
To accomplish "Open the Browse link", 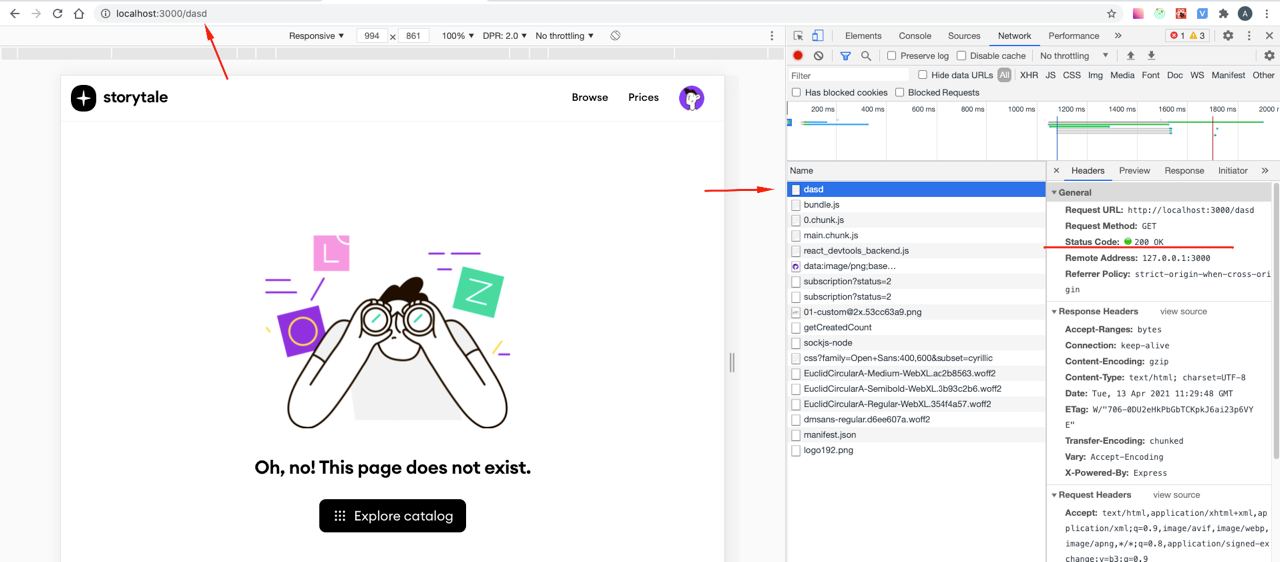I will click(x=590, y=98).
